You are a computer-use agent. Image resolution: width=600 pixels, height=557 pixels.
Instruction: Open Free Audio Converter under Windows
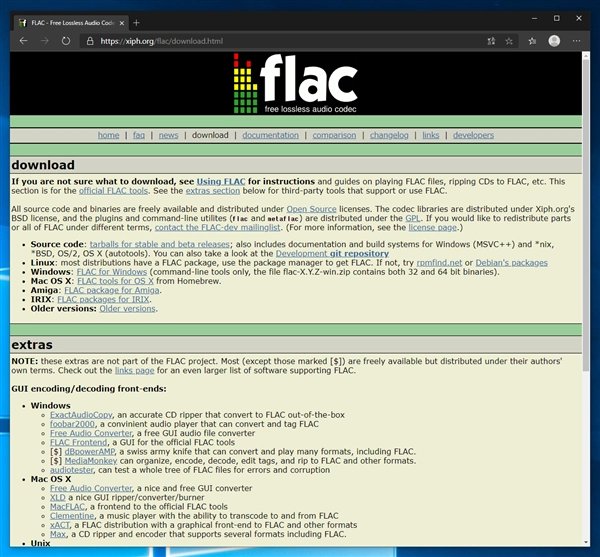point(91,433)
